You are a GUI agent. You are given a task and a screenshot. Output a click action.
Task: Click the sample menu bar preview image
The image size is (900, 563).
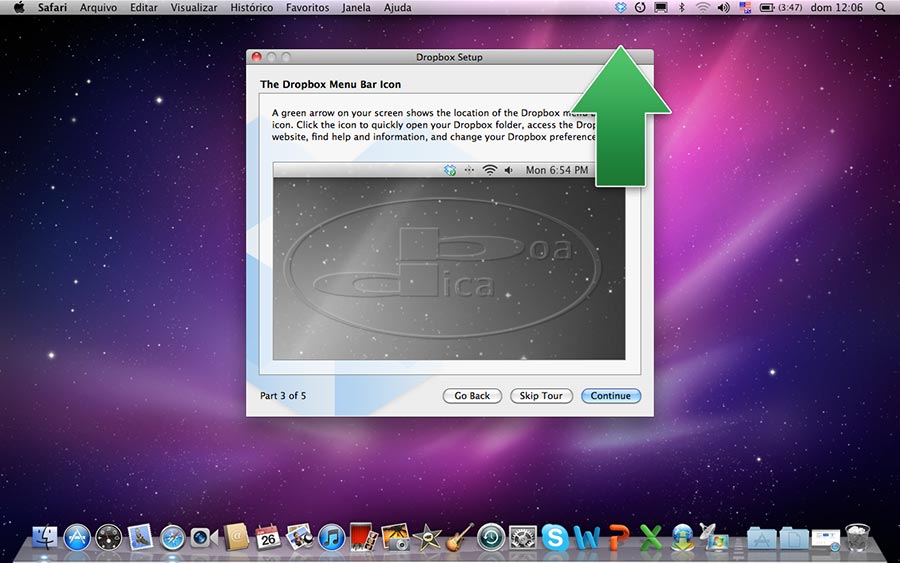pyautogui.click(x=449, y=261)
